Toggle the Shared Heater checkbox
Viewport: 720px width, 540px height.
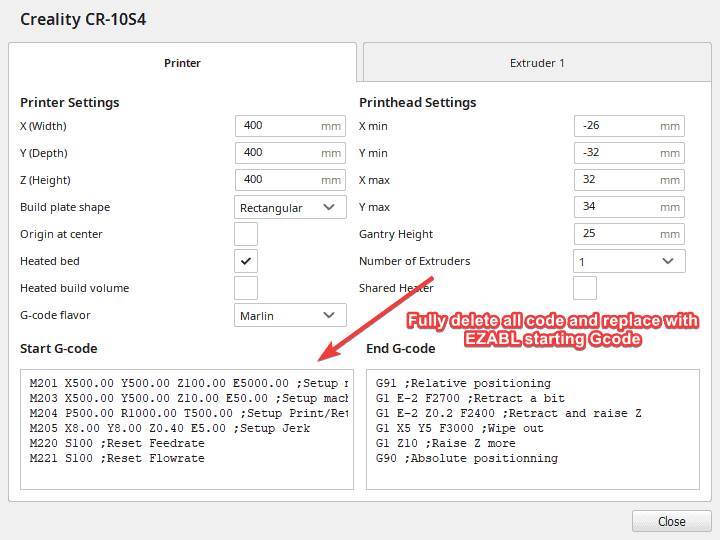[x=585, y=288]
